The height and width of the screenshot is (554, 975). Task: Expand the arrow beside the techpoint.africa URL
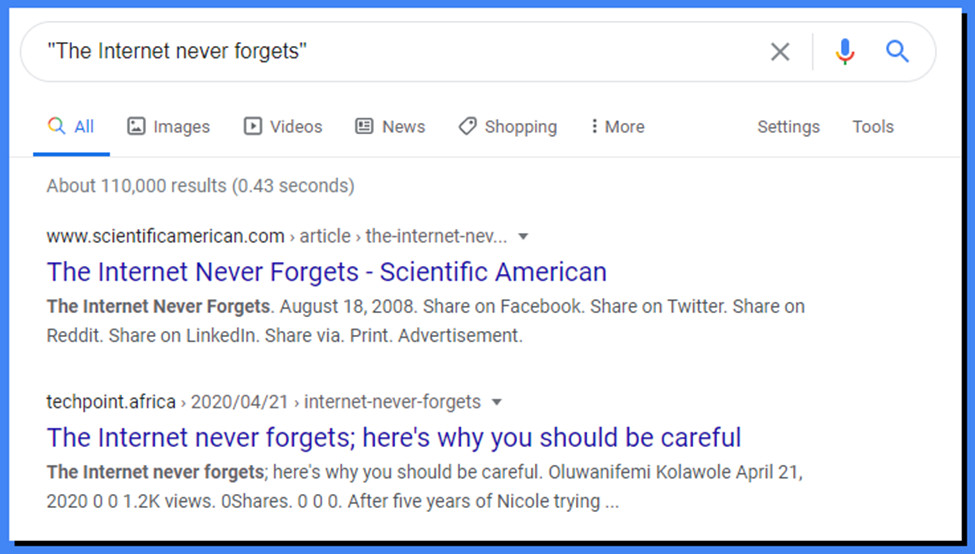[x=497, y=402]
